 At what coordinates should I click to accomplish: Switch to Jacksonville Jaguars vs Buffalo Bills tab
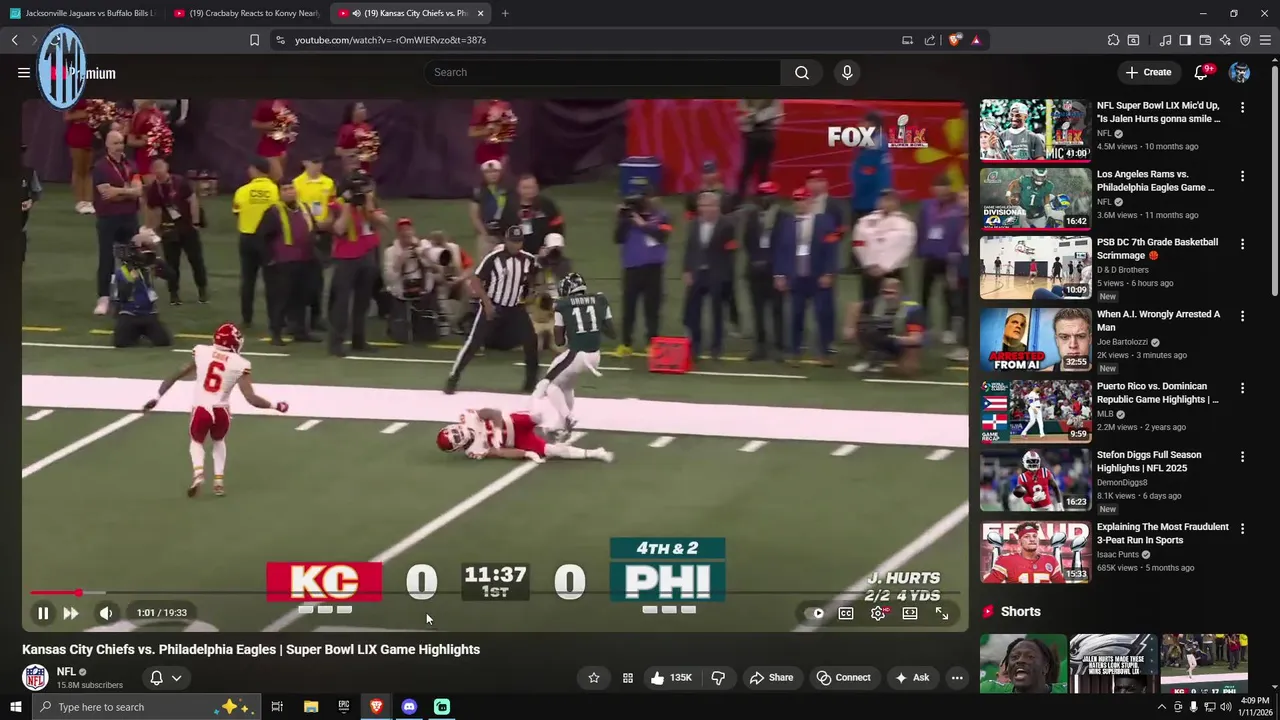[x=82, y=13]
